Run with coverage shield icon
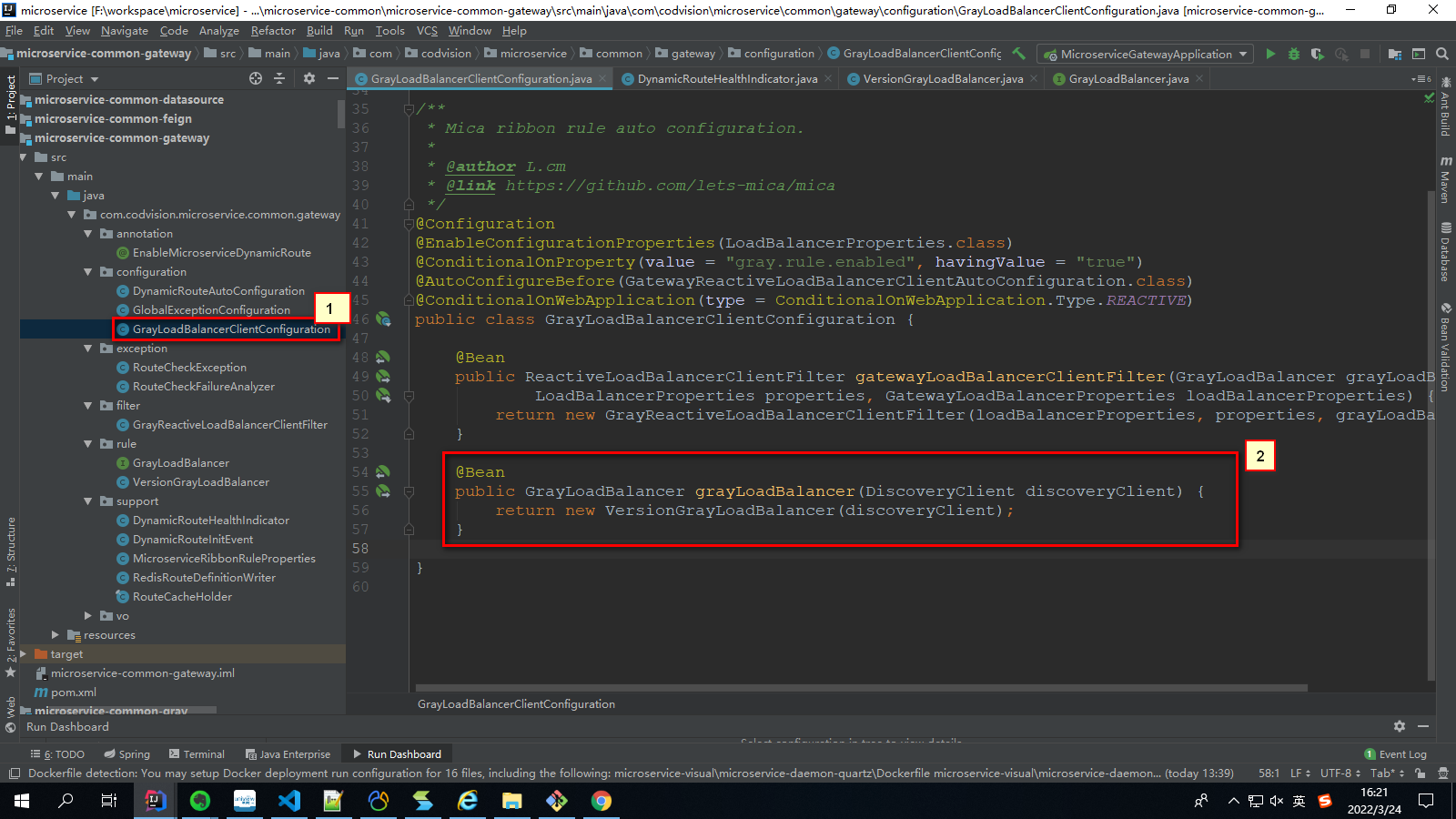 (1317, 54)
